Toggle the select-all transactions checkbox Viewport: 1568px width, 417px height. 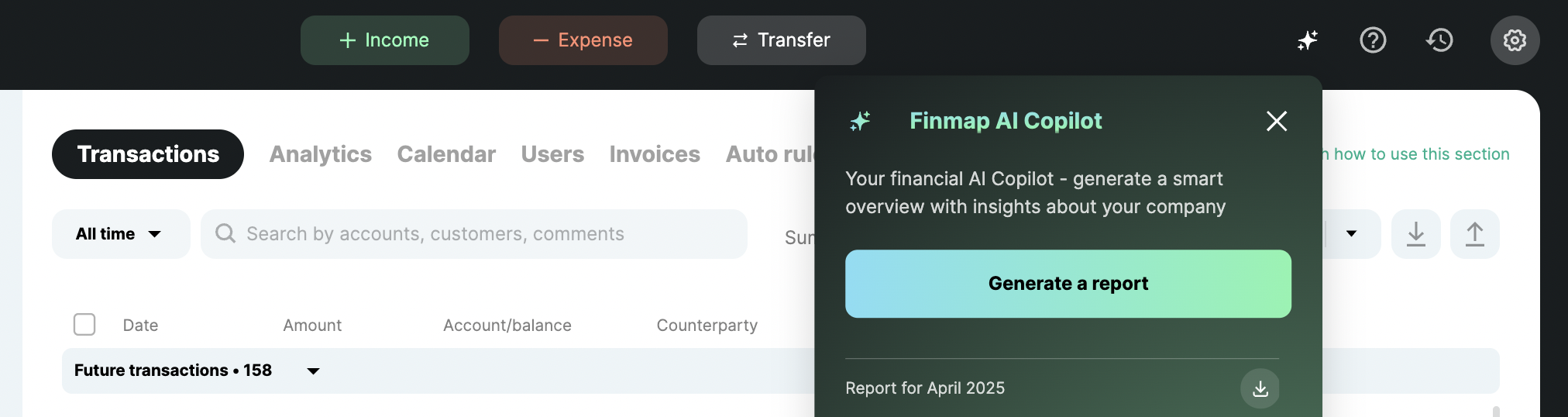[84, 325]
